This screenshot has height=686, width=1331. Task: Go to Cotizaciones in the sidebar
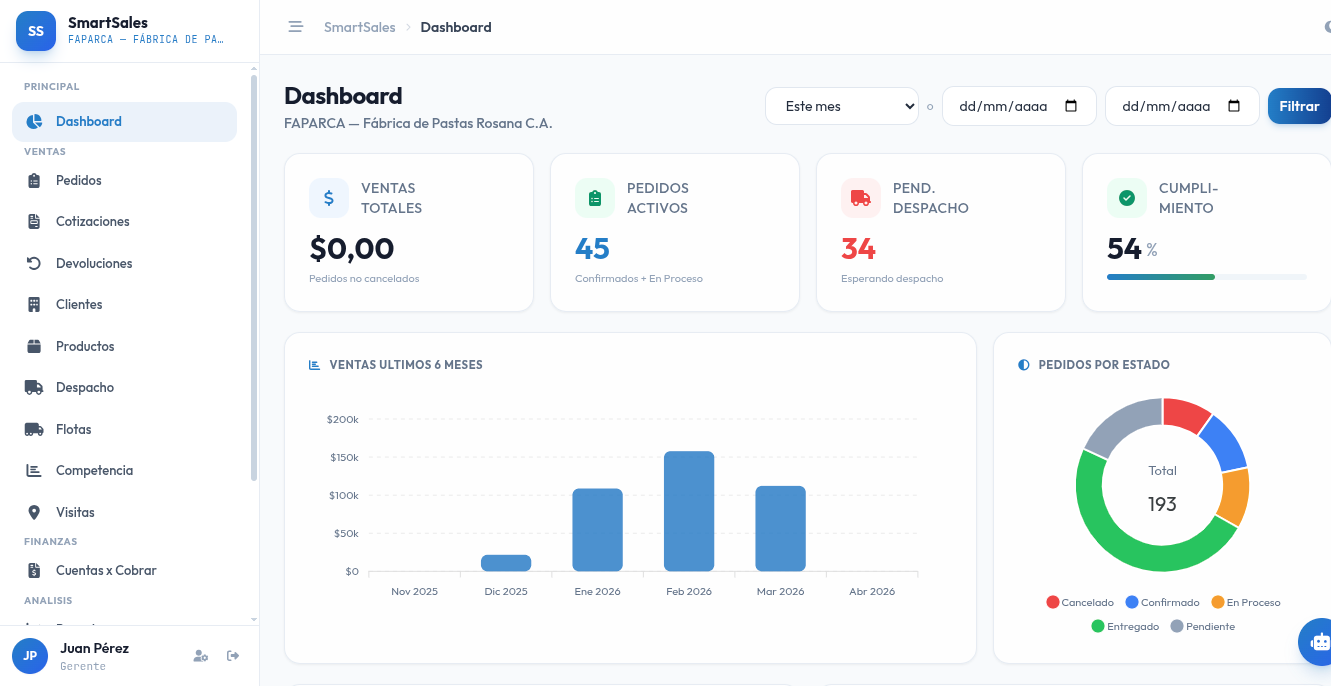pyautogui.click(x=124, y=221)
